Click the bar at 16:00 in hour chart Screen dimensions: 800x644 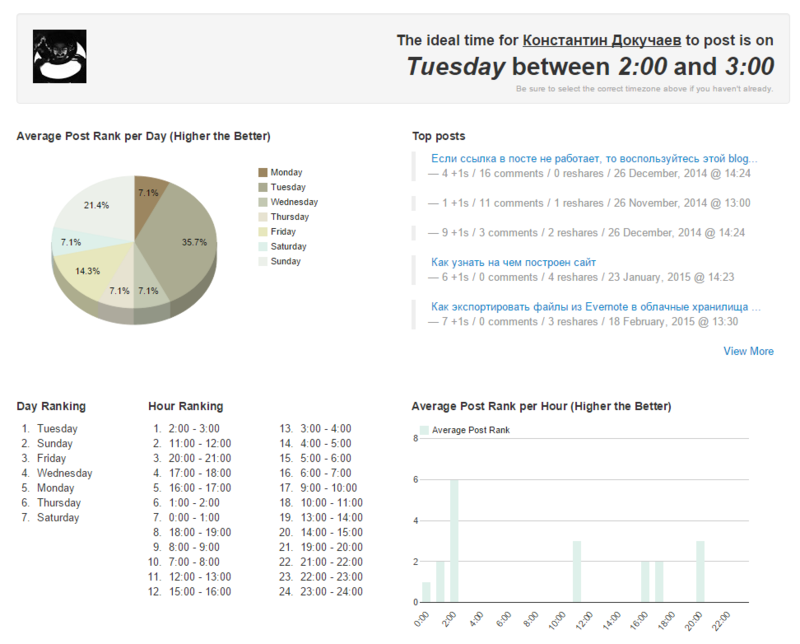[645, 582]
